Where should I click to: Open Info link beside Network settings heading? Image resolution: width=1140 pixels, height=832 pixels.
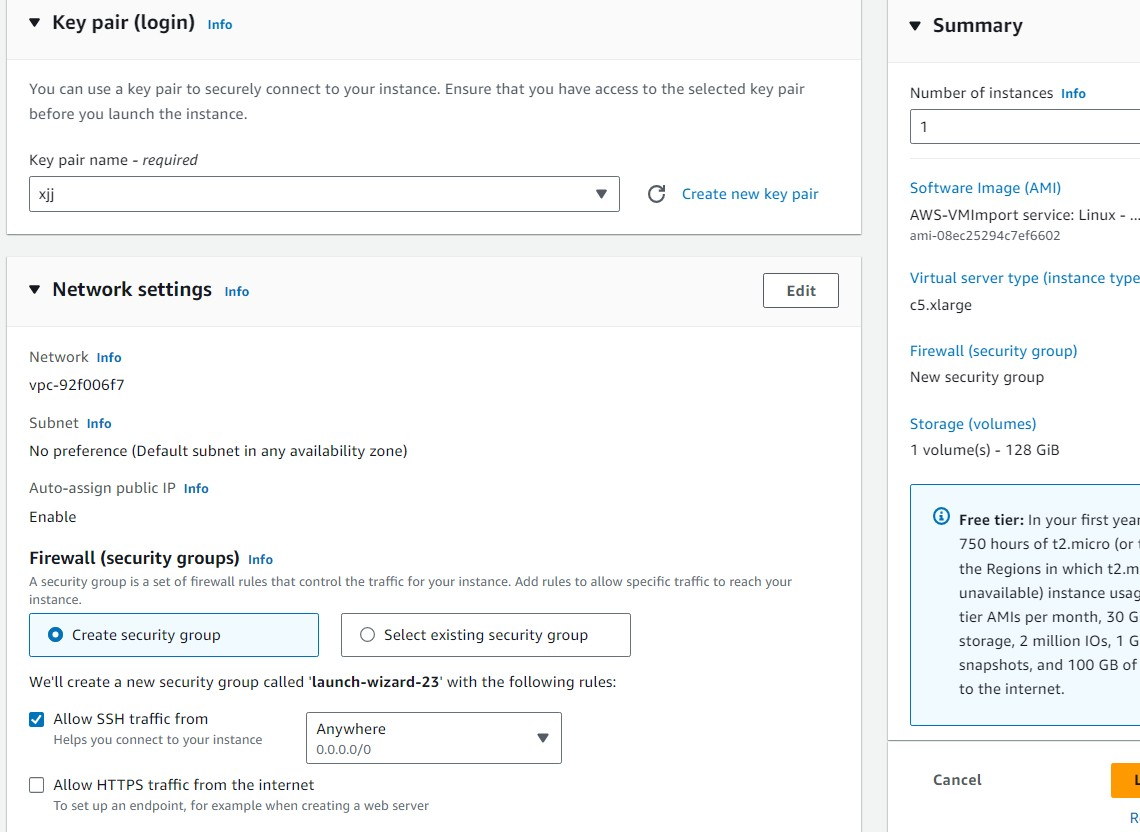tap(237, 292)
